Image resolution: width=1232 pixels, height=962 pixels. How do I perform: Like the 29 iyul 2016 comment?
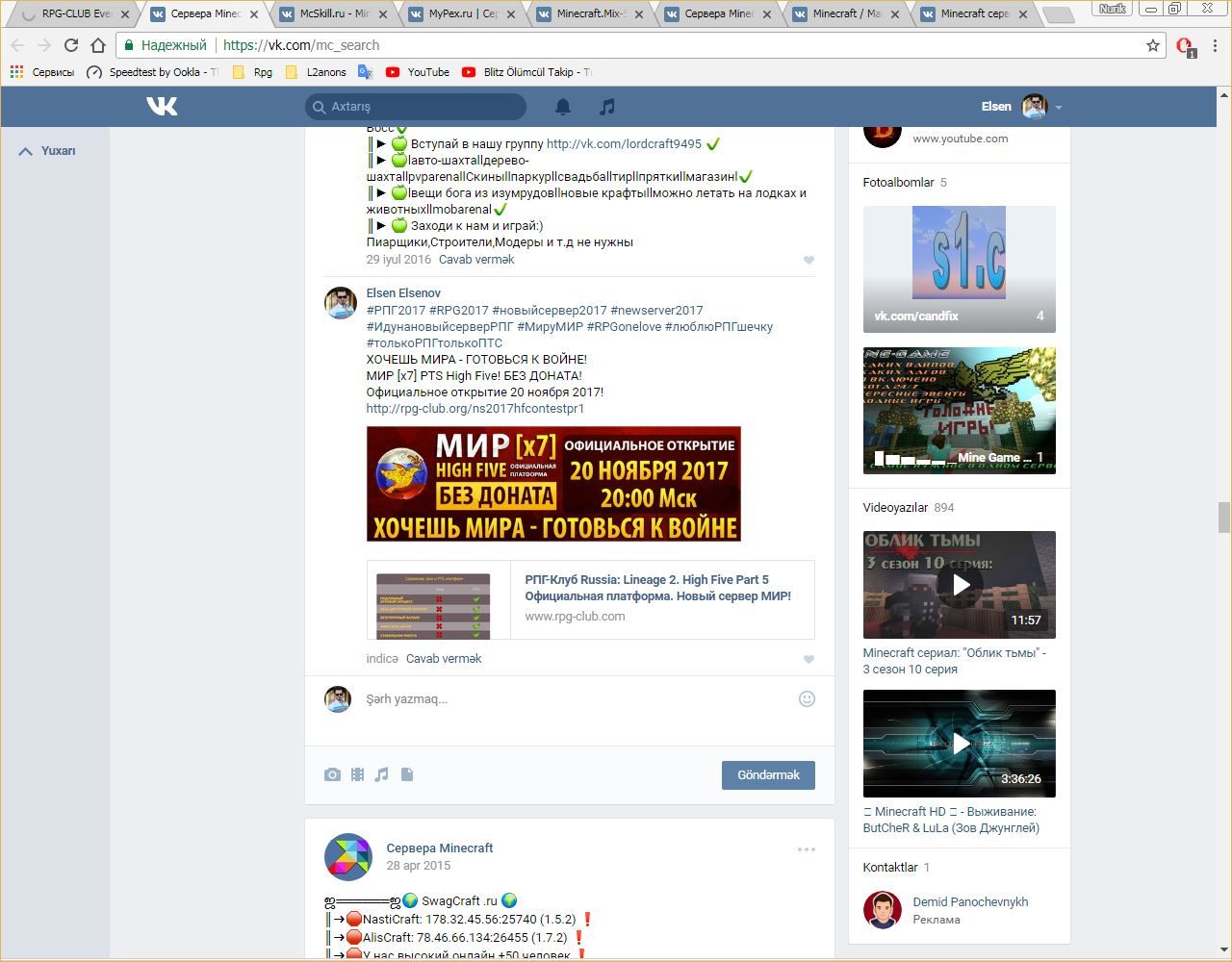coord(808,260)
